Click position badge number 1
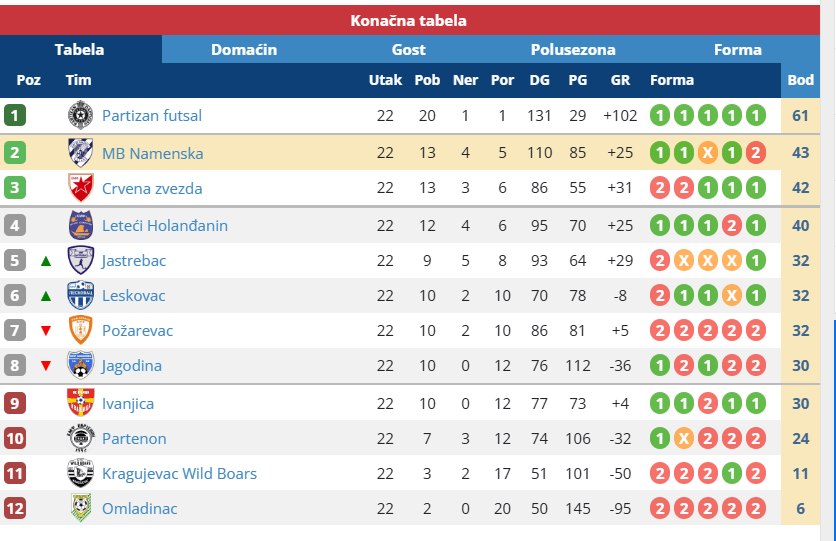 coord(15,116)
